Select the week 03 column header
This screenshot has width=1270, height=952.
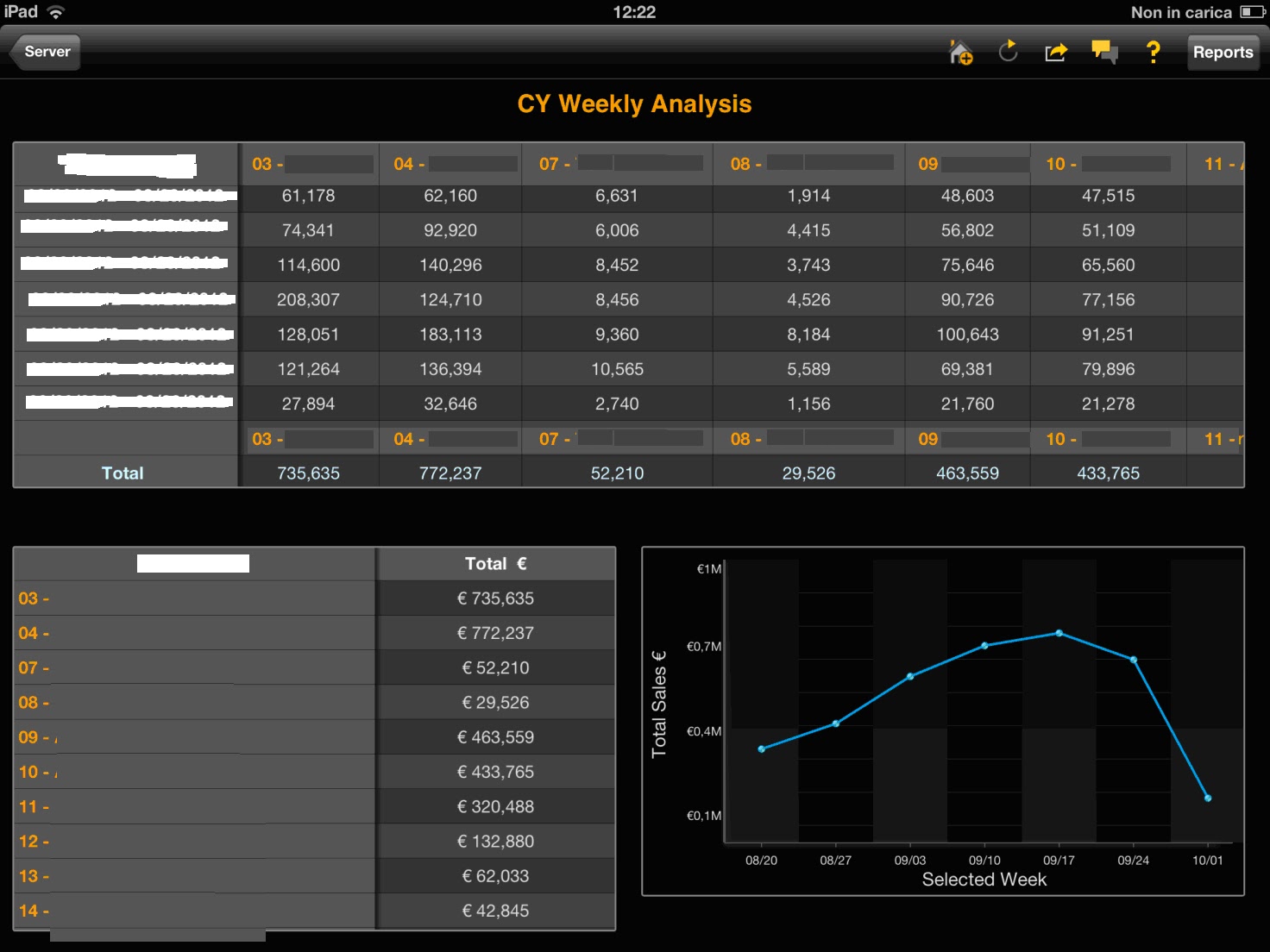(310, 164)
